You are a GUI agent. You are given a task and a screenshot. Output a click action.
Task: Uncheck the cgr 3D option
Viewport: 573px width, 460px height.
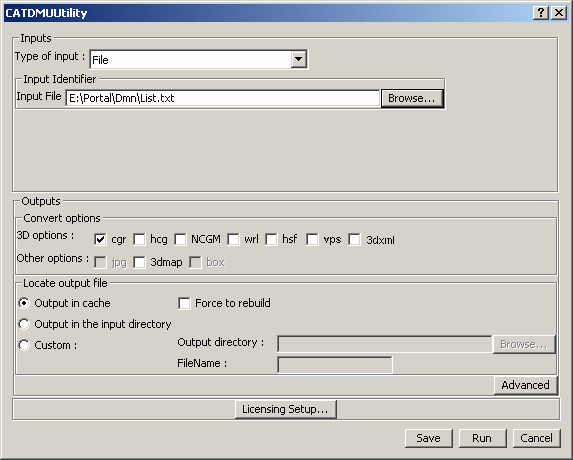coord(100,240)
